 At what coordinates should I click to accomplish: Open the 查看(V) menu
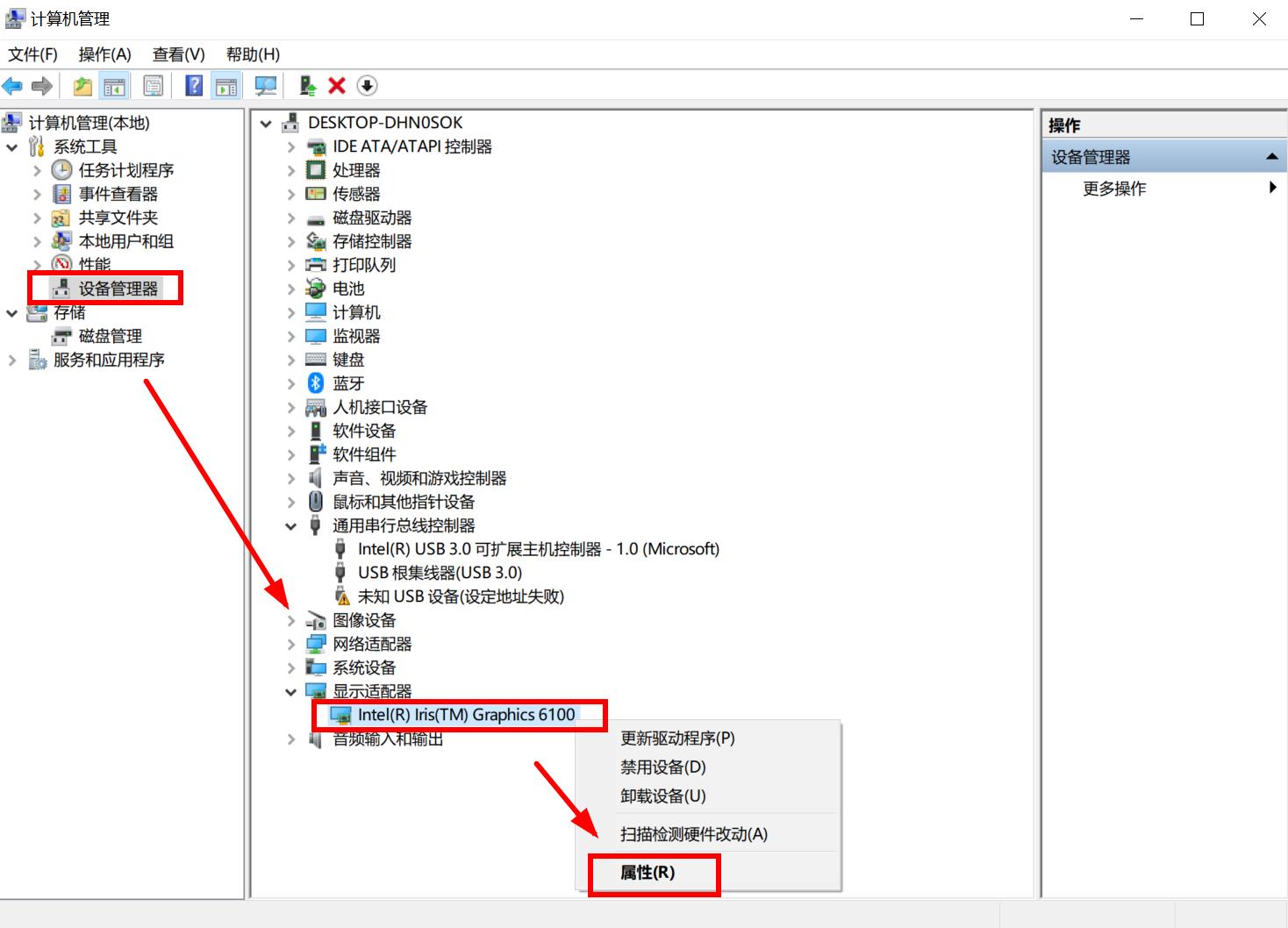(x=179, y=54)
